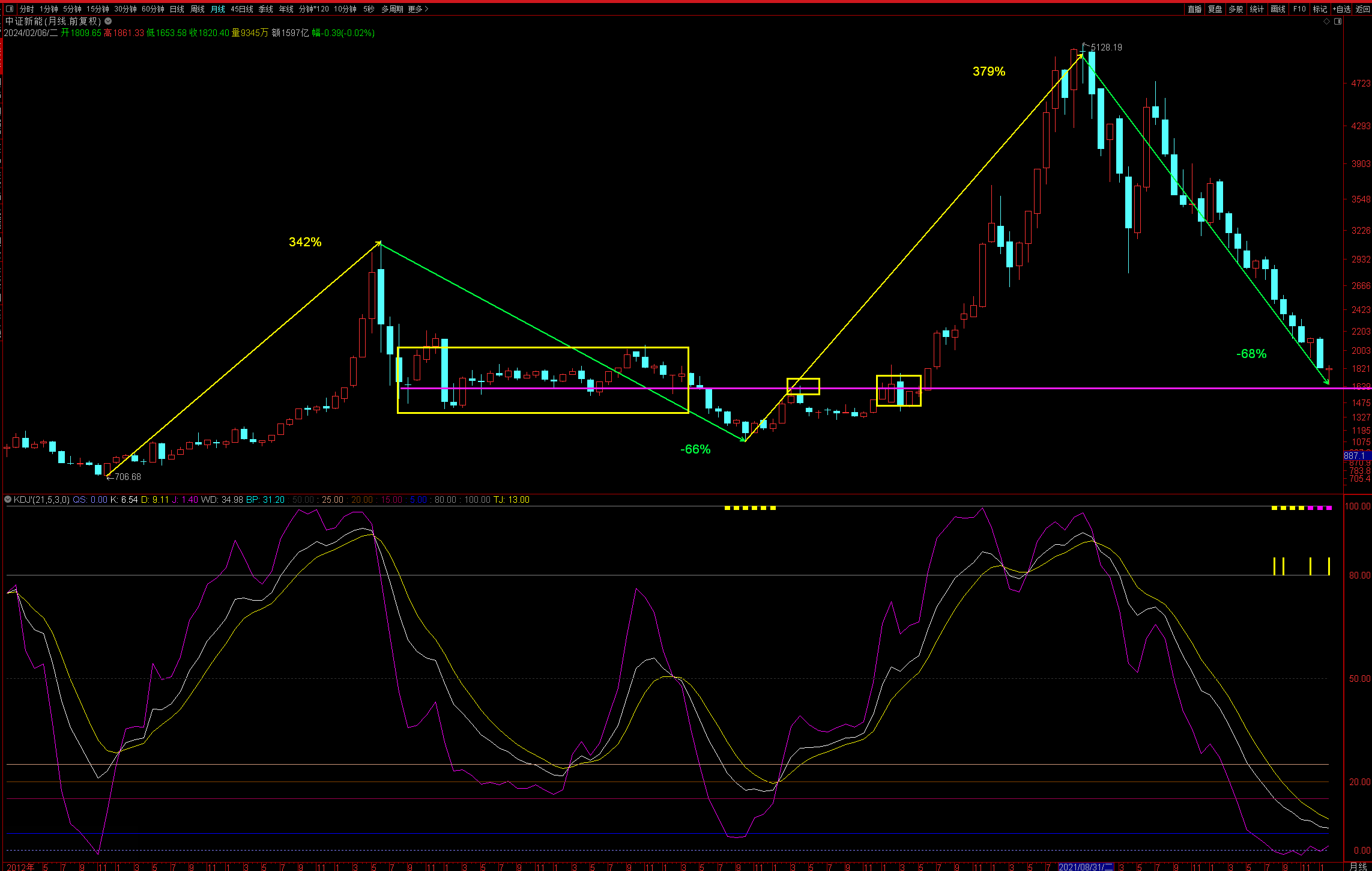Click highlighted date 2021/08/31 on time axis
The width and height of the screenshot is (1372, 871).
pyautogui.click(x=1086, y=867)
